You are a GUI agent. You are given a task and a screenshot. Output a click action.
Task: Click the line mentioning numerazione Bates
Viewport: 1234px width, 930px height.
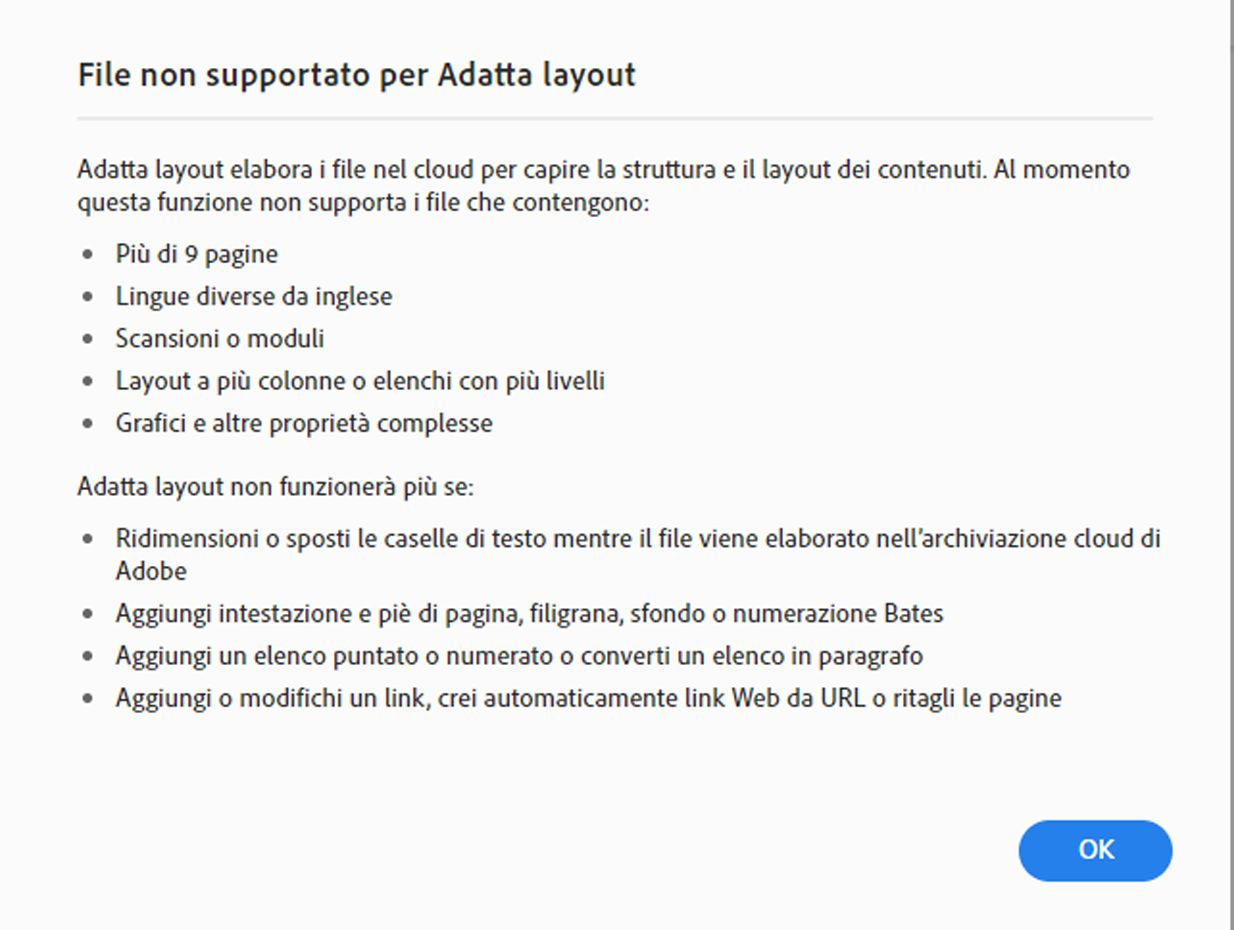tap(530, 613)
